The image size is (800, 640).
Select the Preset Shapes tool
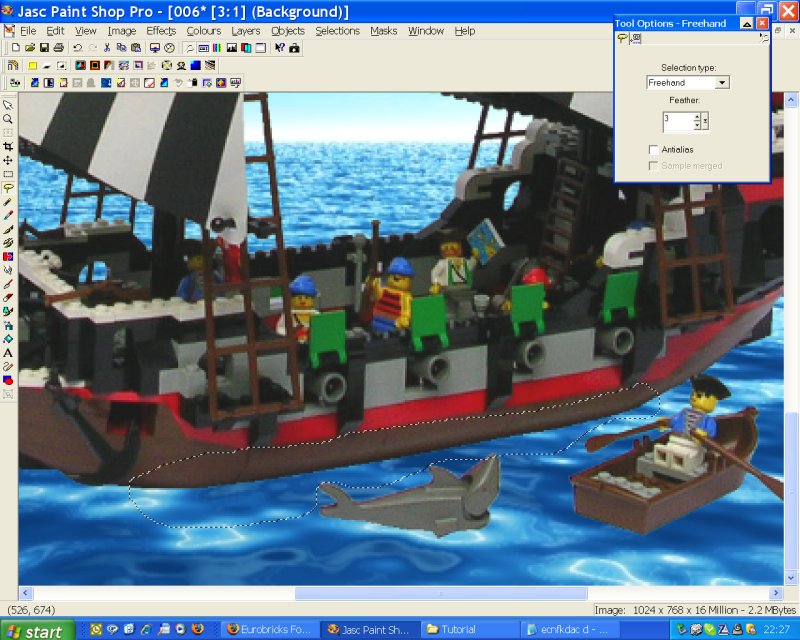click(x=8, y=381)
